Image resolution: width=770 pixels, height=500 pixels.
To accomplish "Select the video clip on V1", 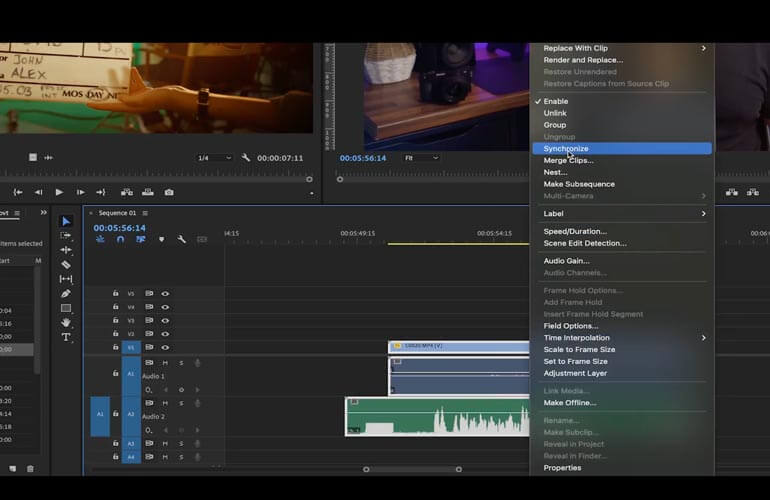I will coord(459,347).
